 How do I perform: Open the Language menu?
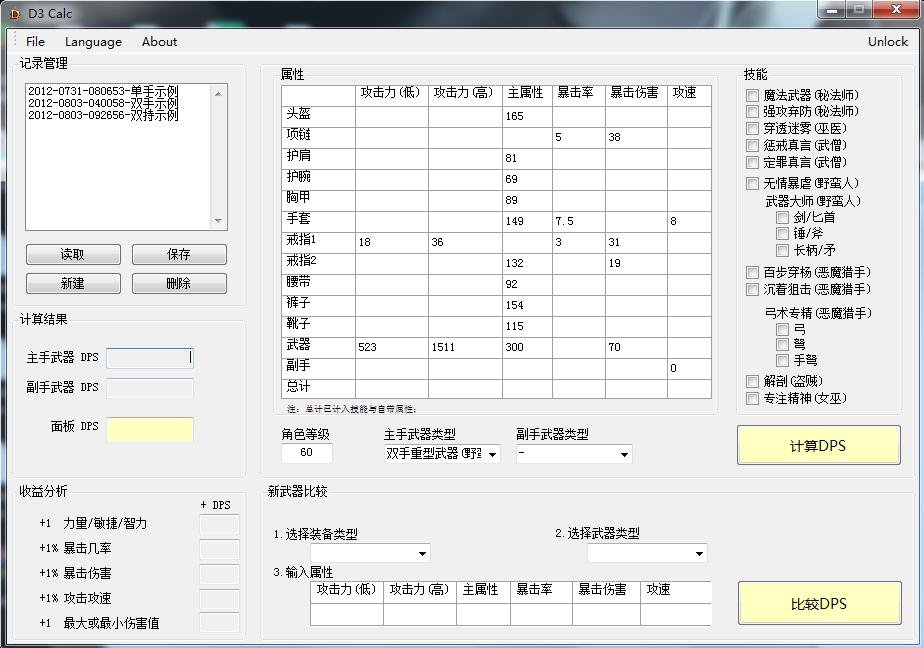93,42
